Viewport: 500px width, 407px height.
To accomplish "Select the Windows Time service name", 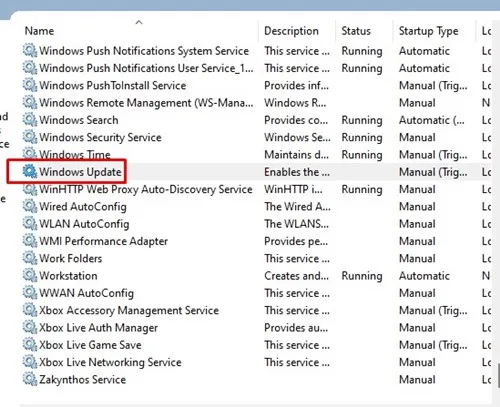I will coord(75,155).
